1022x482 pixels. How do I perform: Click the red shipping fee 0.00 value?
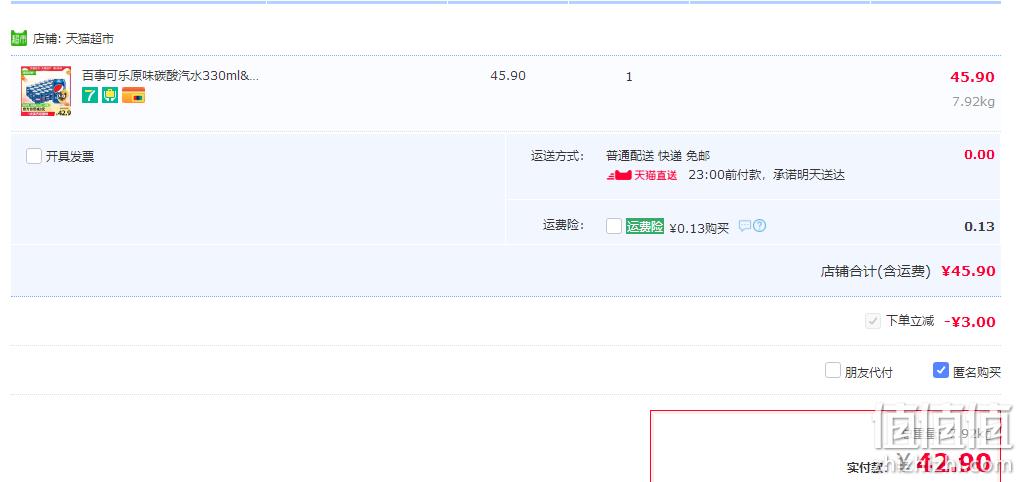tap(979, 154)
